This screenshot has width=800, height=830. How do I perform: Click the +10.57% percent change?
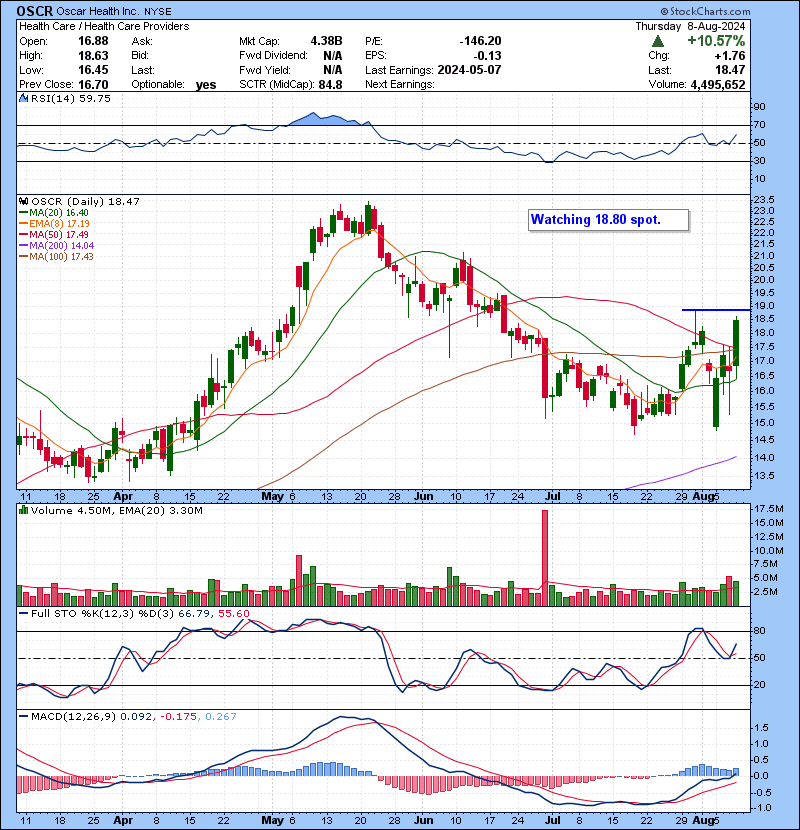coord(716,41)
